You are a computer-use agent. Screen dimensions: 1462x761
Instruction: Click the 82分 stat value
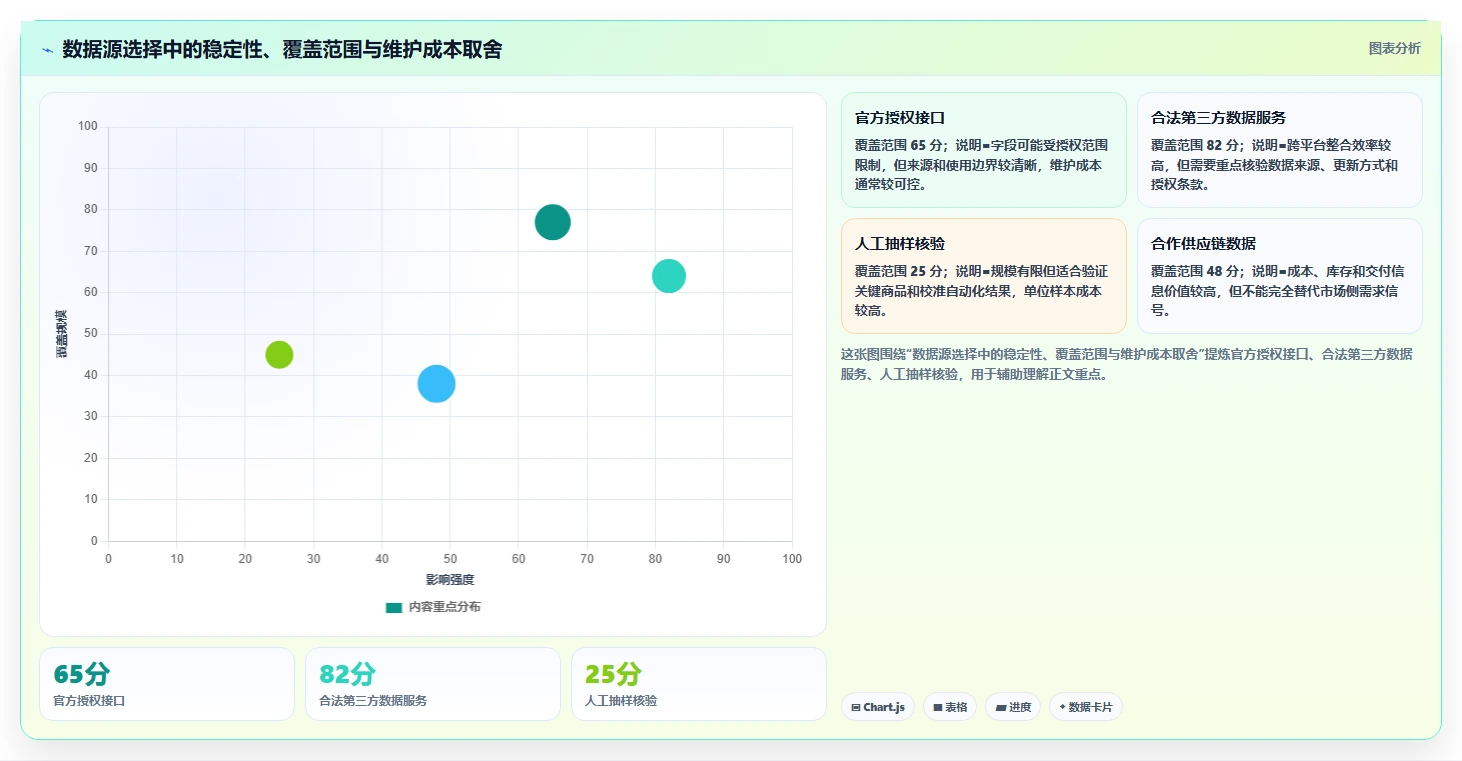pyautogui.click(x=347, y=674)
